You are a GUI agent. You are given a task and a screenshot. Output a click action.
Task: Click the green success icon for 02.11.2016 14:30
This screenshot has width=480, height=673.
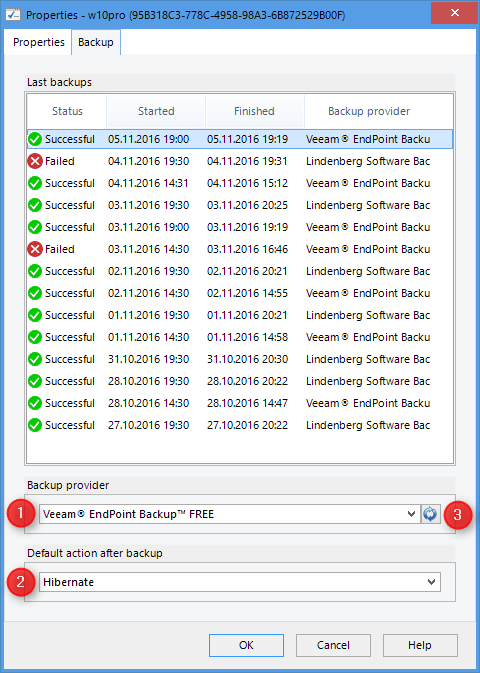35,293
